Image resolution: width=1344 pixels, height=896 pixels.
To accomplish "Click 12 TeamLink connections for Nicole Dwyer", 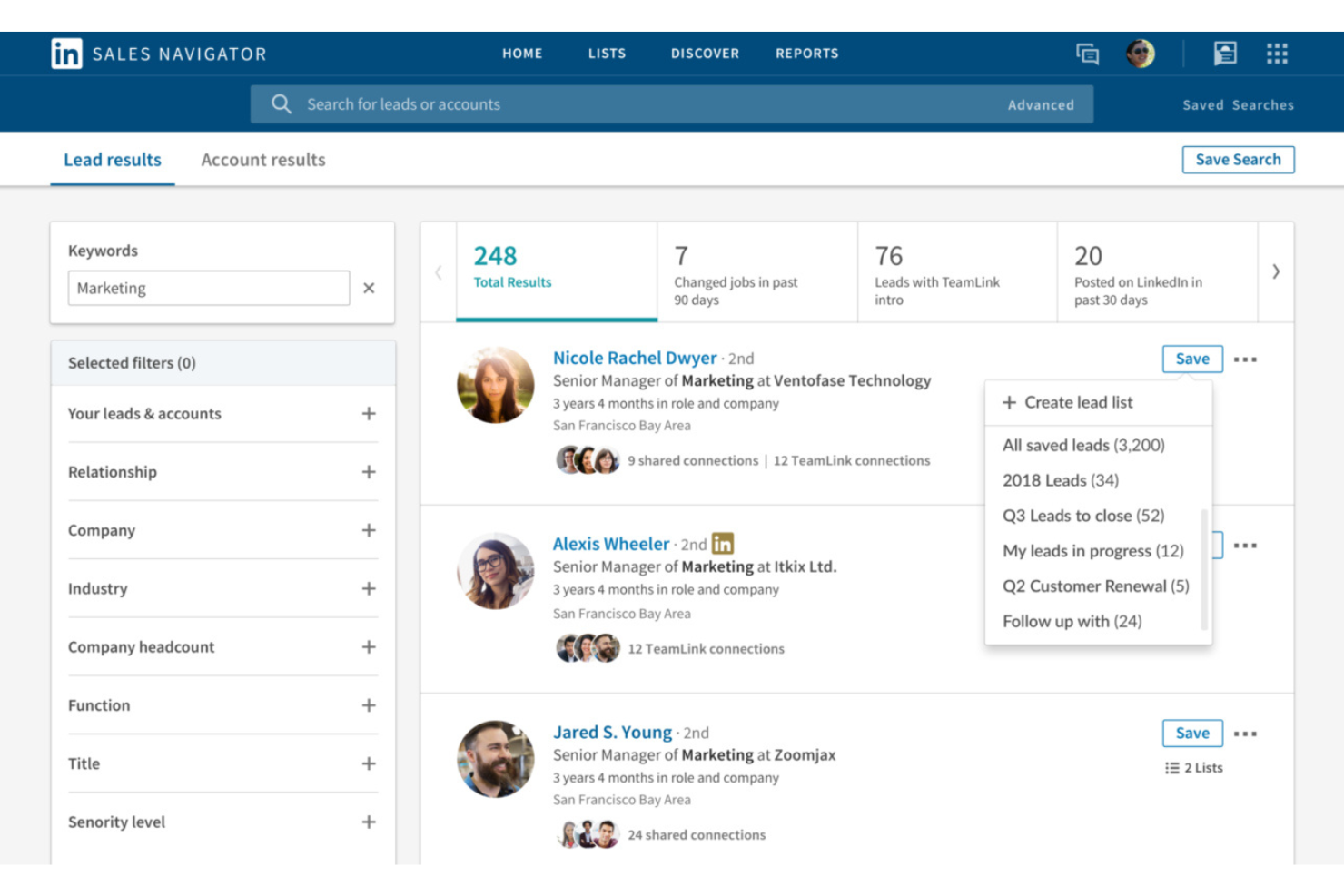I will (852, 460).
